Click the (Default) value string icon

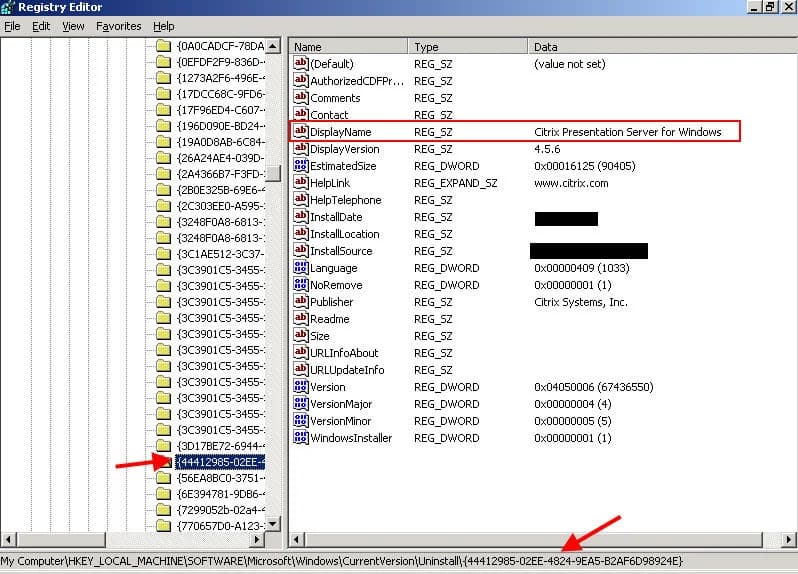tap(301, 63)
